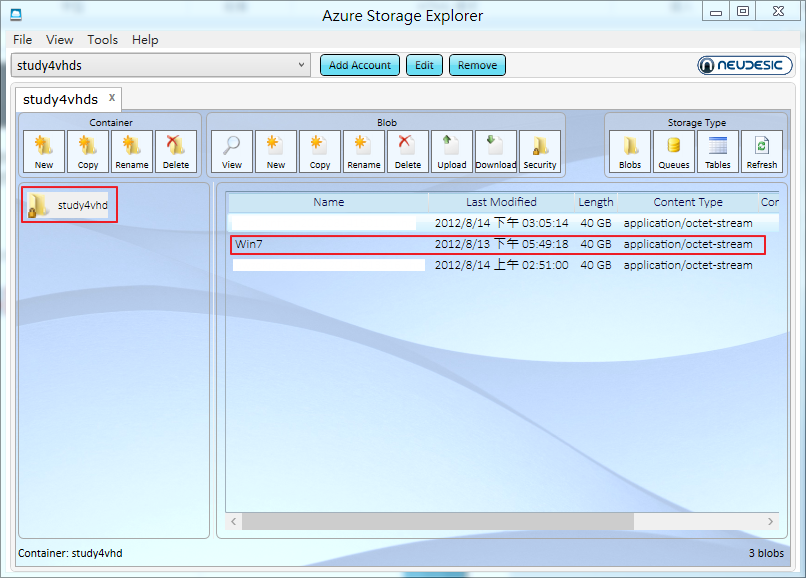View the selected blob
Viewport: 806px width, 578px height.
(232, 151)
